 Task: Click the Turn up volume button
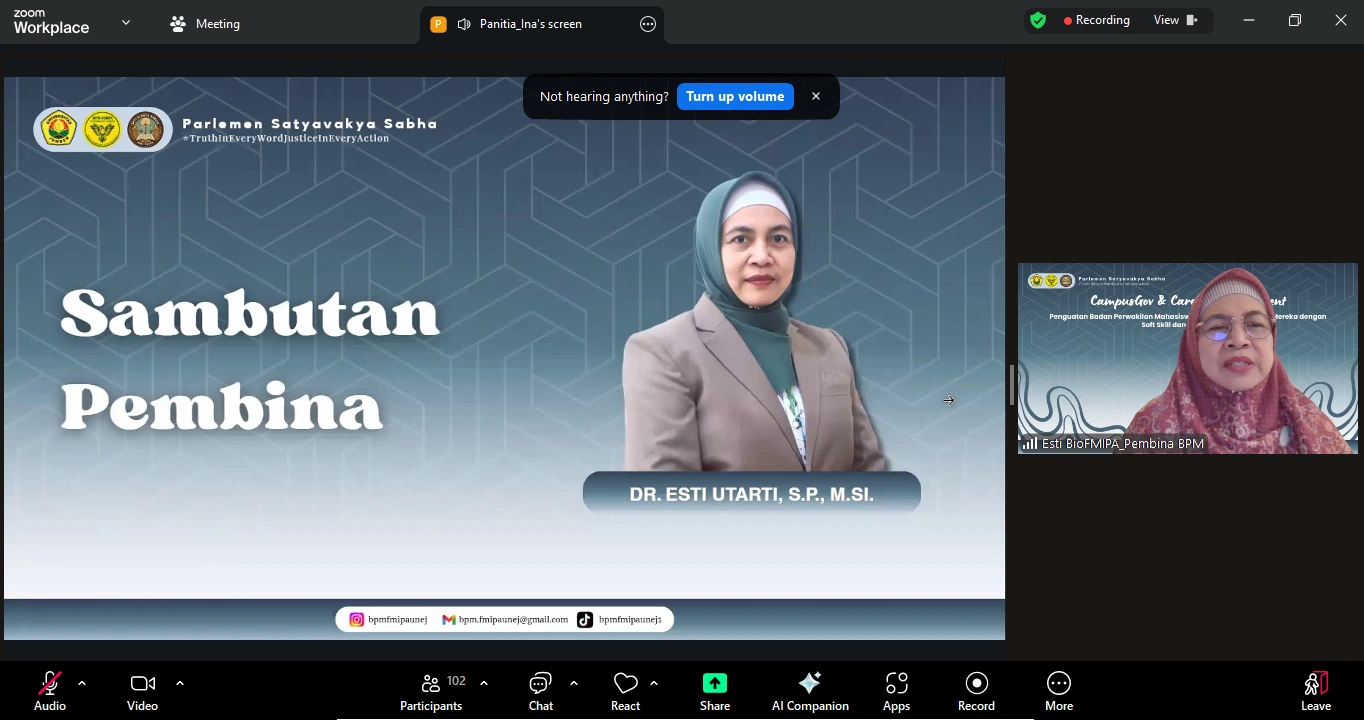(x=735, y=97)
